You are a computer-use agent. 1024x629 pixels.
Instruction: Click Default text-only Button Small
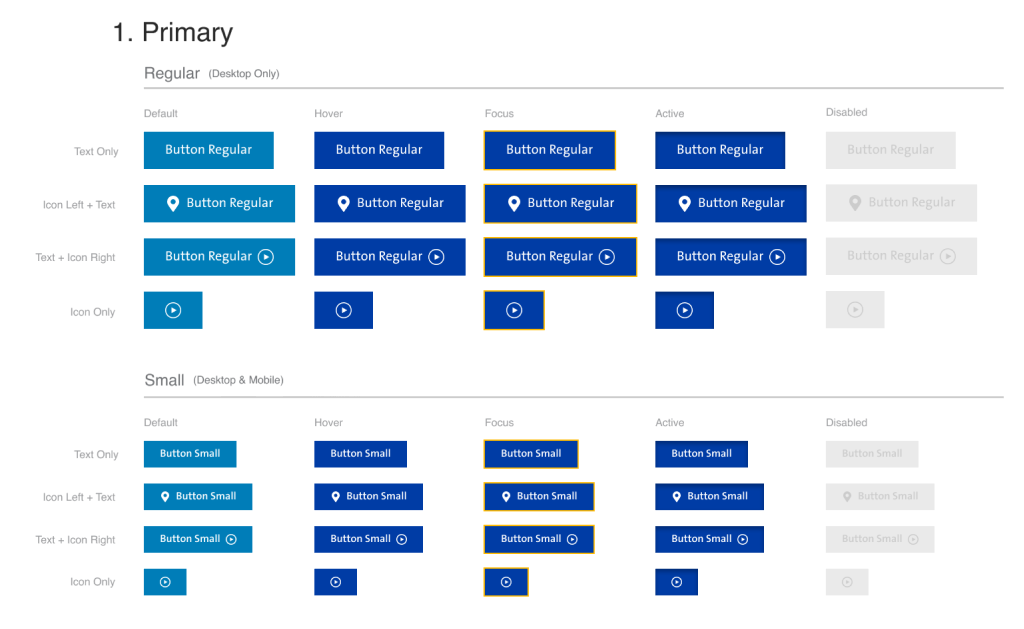point(190,454)
